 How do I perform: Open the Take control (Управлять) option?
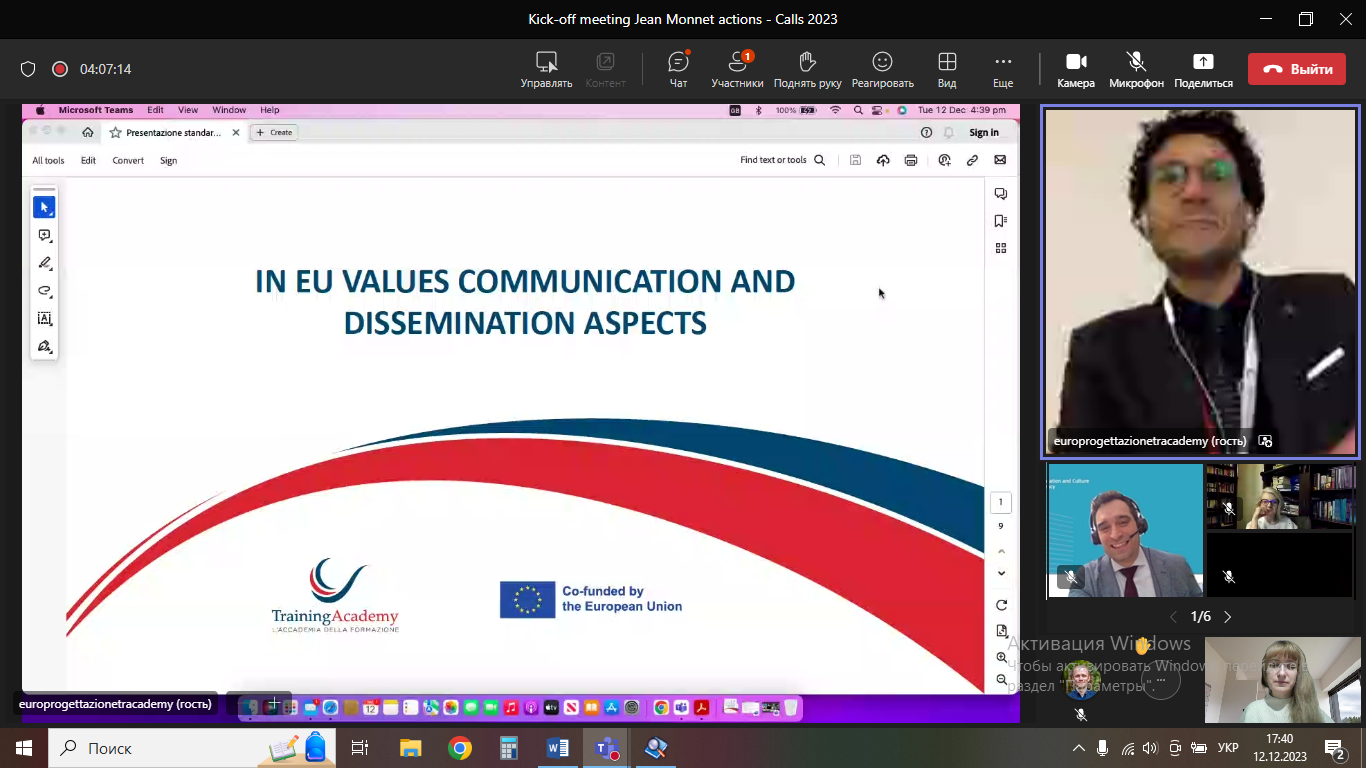[546, 69]
